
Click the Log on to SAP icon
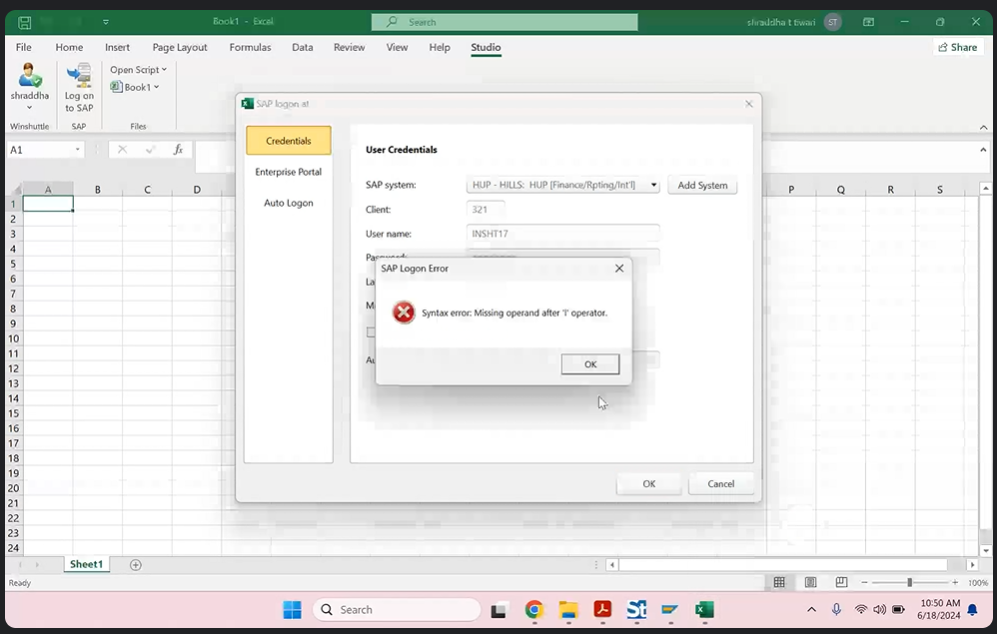click(79, 88)
